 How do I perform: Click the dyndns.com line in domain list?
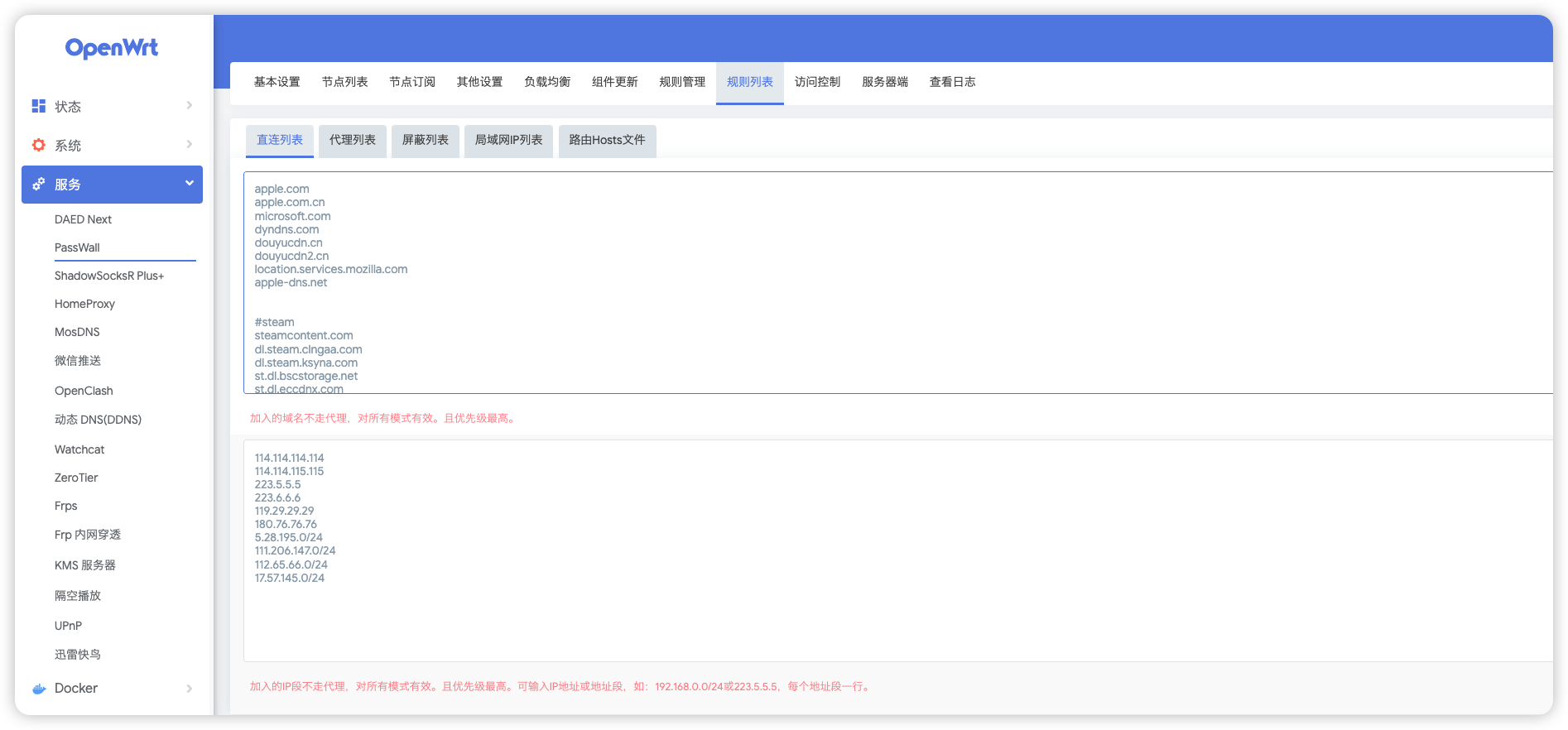pos(286,229)
